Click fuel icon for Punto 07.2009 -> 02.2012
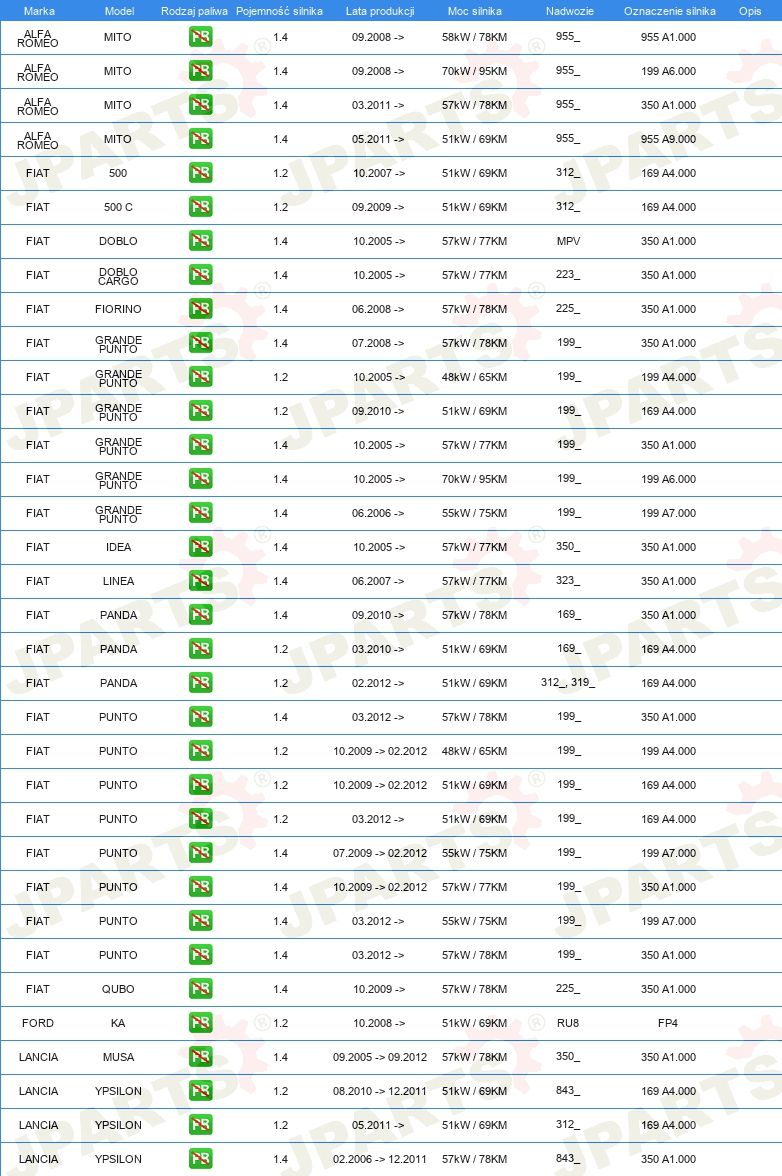 pyautogui.click(x=200, y=853)
